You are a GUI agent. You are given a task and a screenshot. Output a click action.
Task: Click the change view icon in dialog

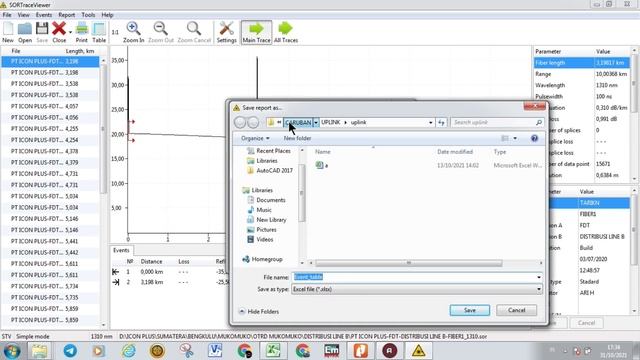point(505,138)
